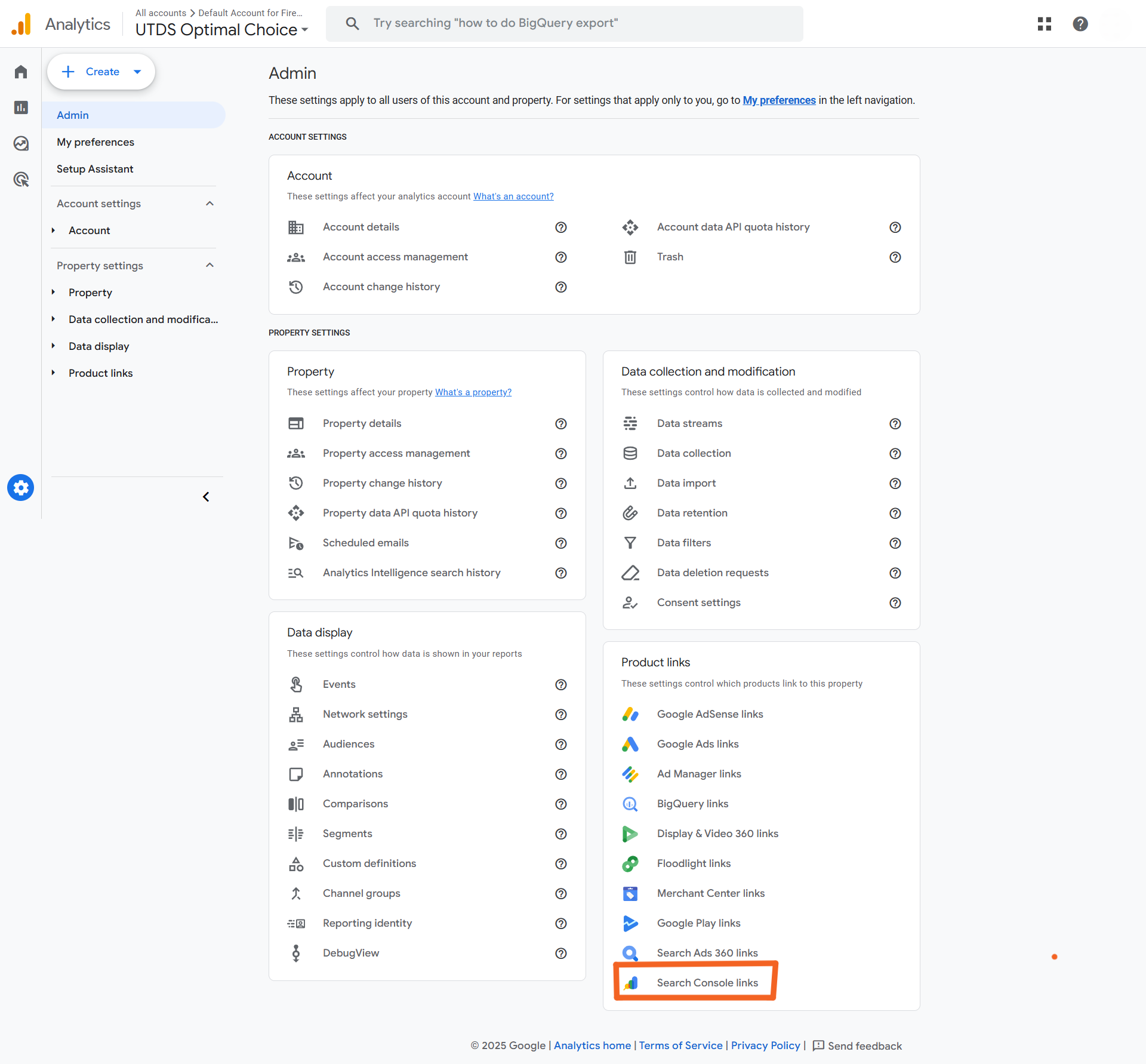Expand Account tree item

click(53, 230)
